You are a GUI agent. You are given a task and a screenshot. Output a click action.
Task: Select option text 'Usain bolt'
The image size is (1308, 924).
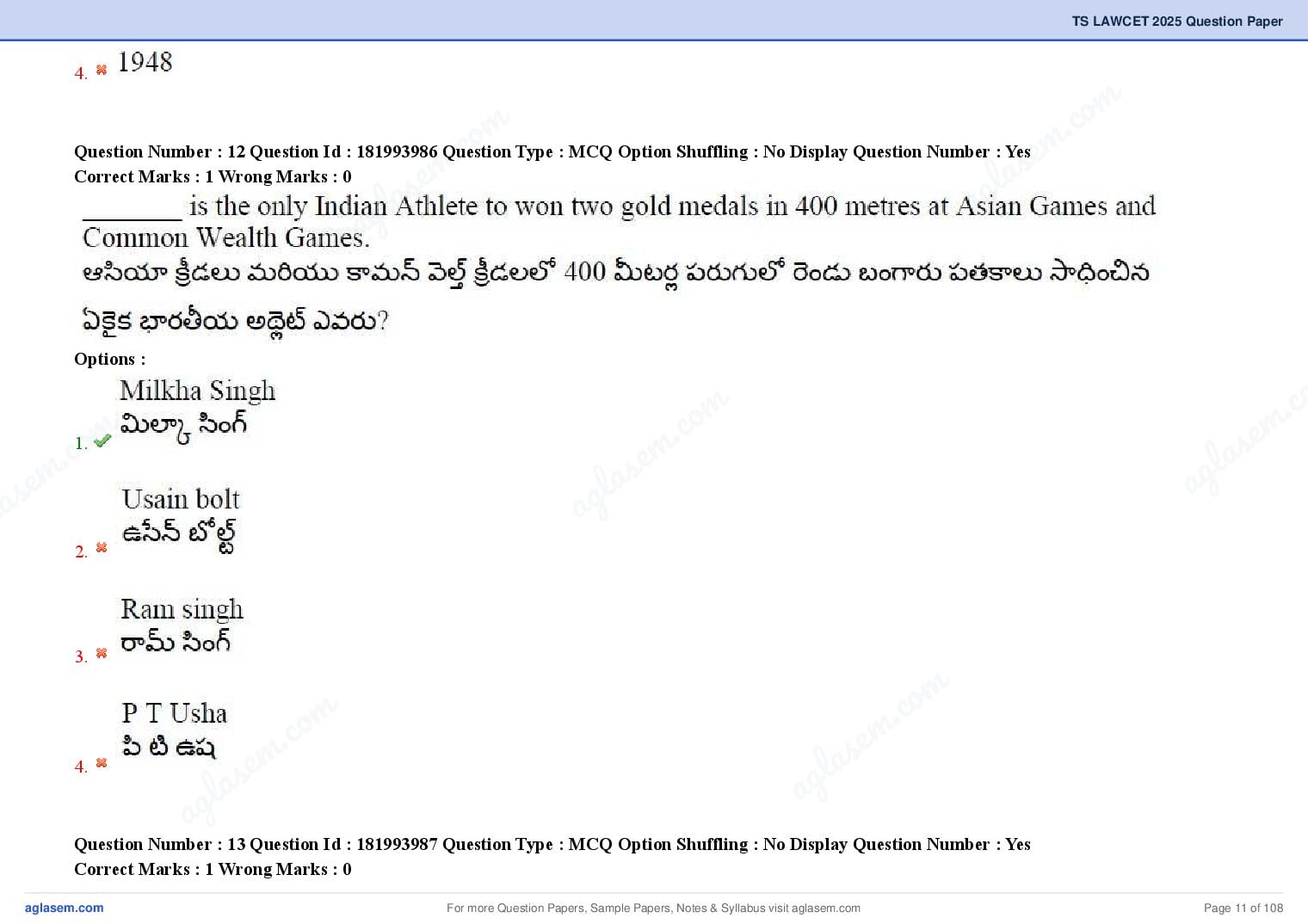click(181, 499)
